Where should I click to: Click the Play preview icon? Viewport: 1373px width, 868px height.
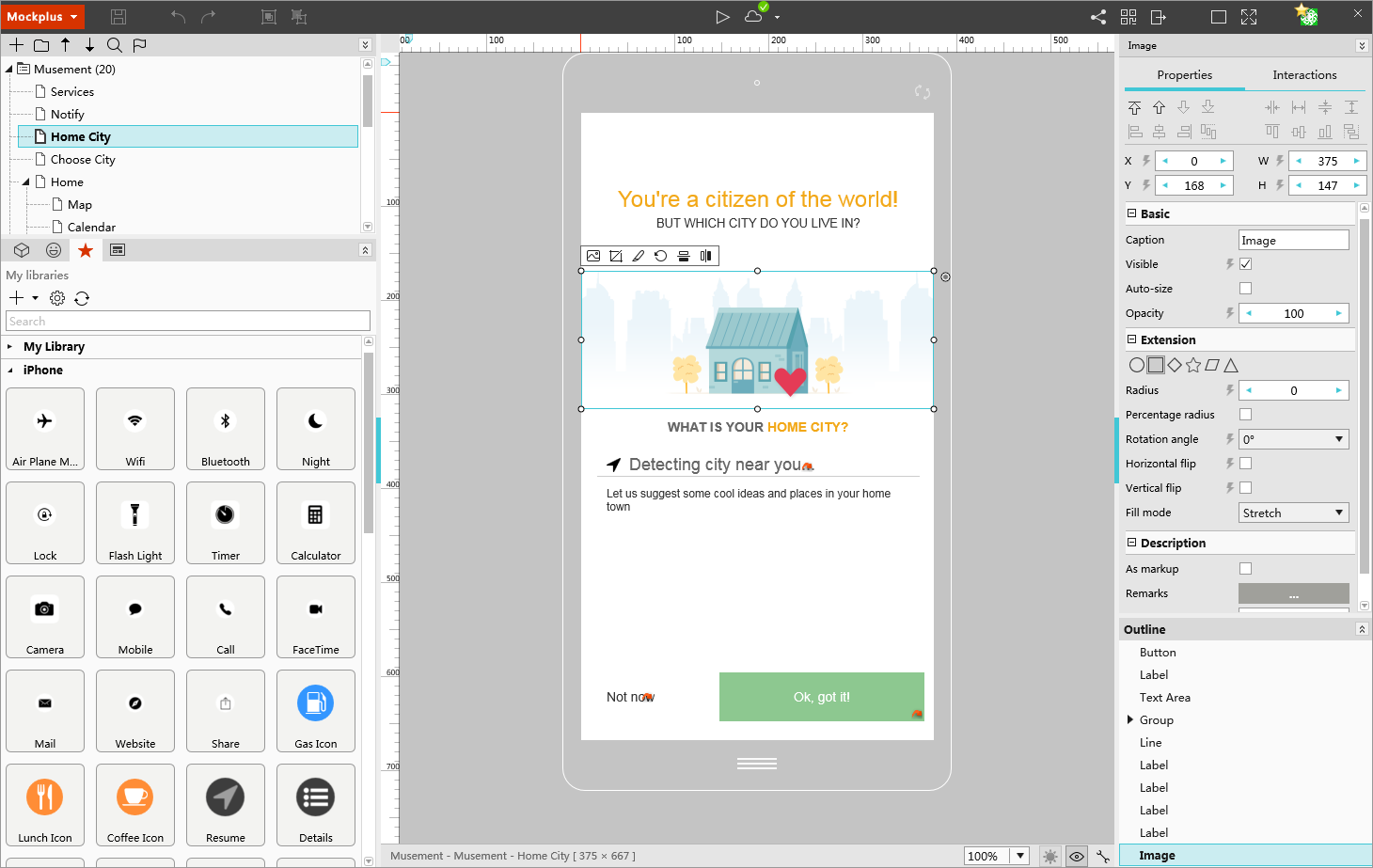(722, 17)
